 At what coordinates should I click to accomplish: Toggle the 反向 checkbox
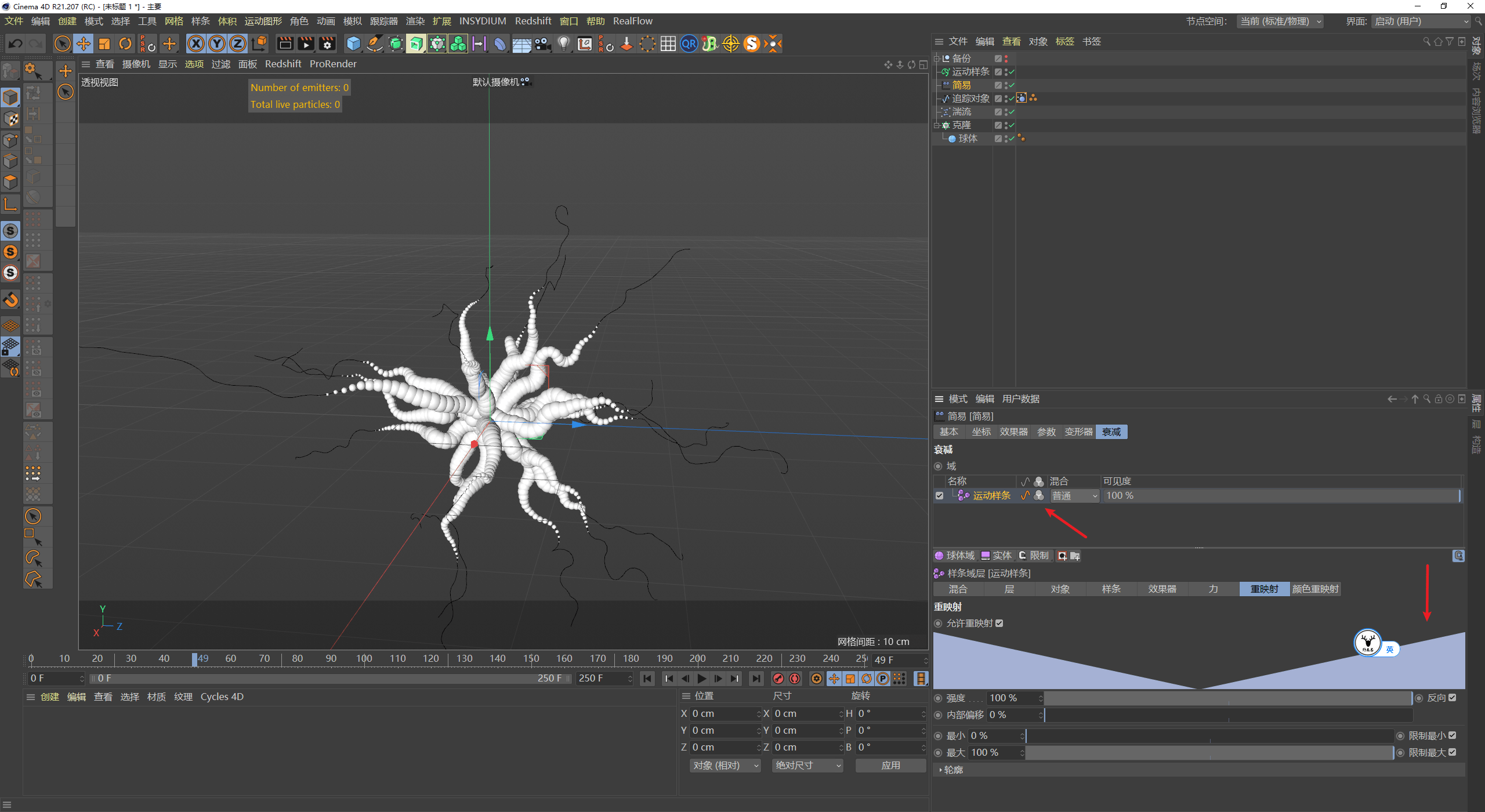(1452, 698)
